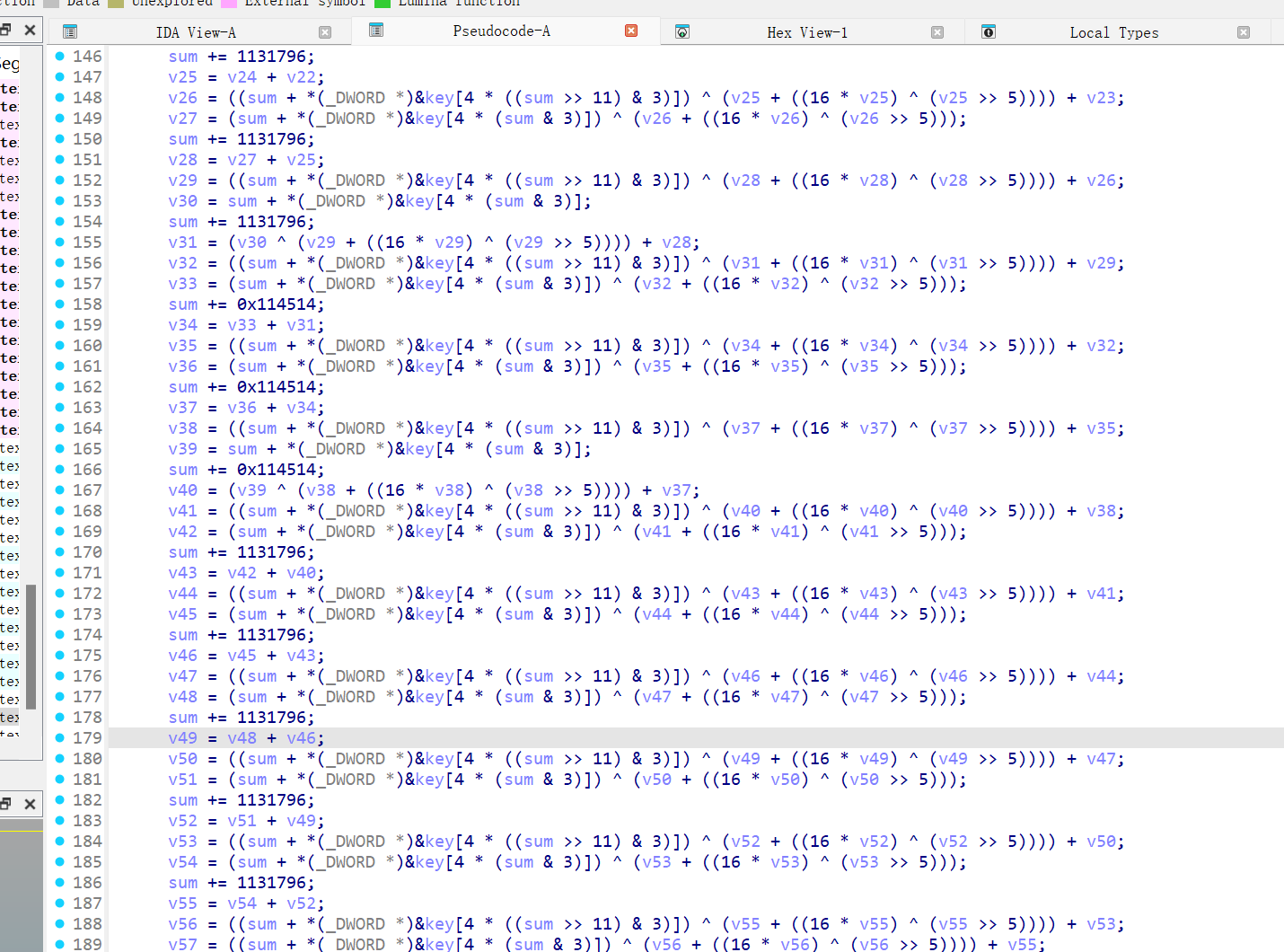Select variable v30 on line 153

click(x=182, y=201)
